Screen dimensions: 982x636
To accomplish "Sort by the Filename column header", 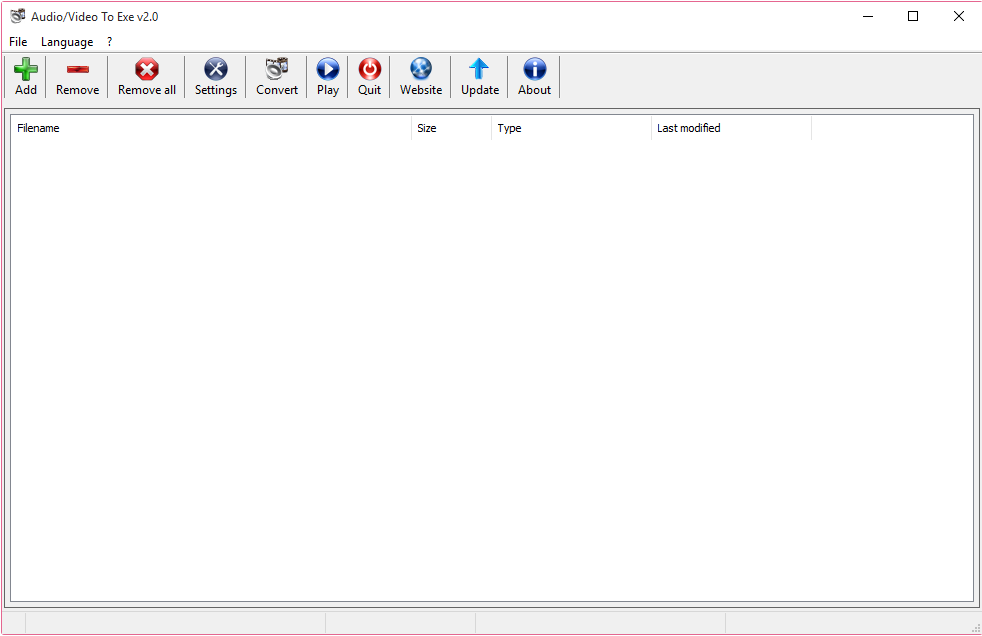I will 211,128.
